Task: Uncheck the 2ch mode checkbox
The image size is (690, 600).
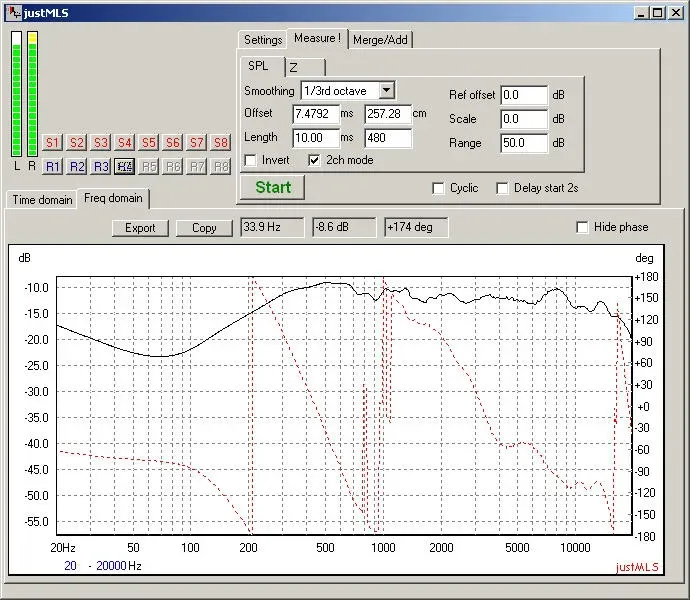Action: point(314,160)
